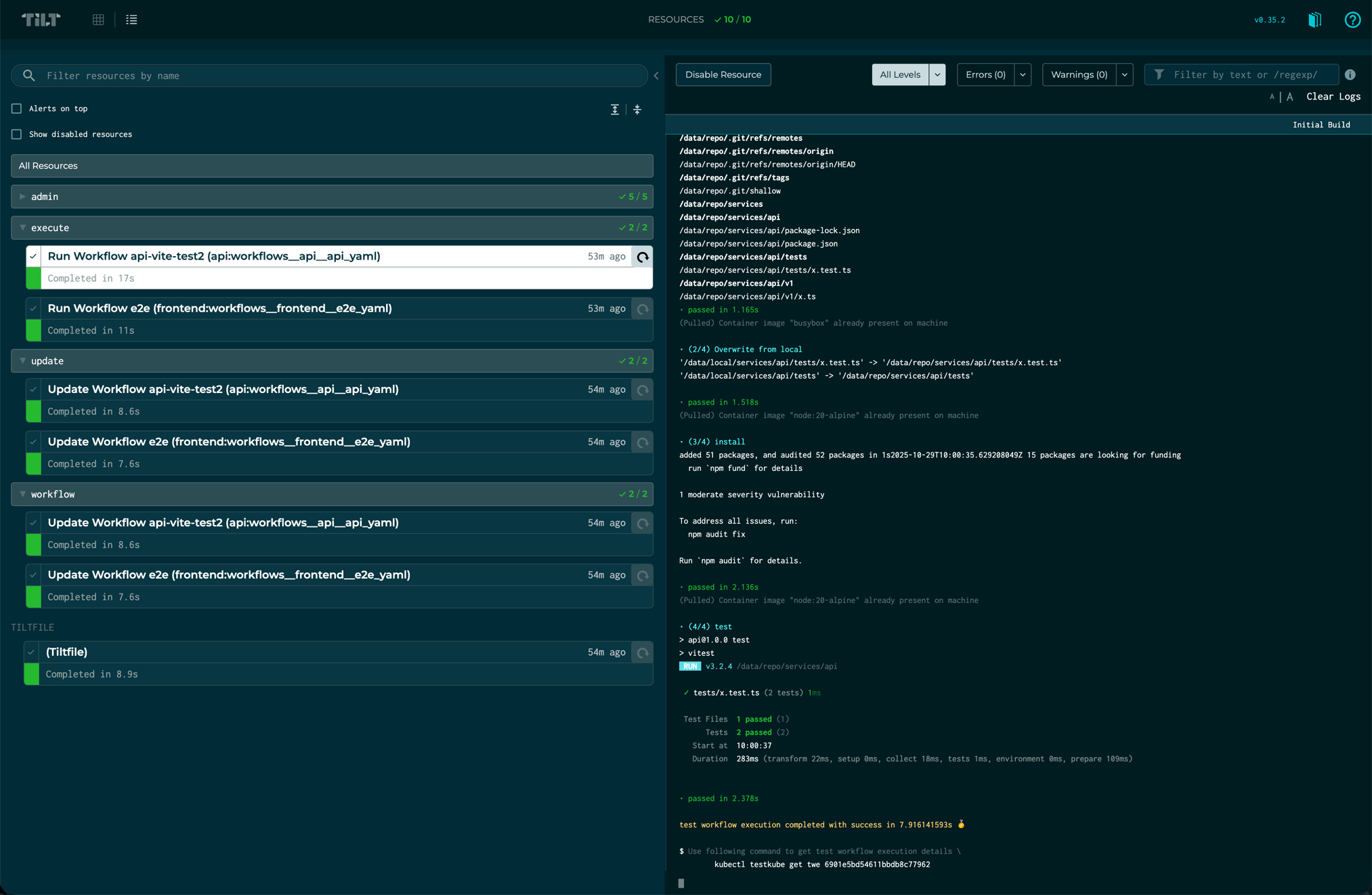Trigger update on Run Workflow api-vite-test2
Image resolution: width=1372 pixels, height=895 pixels.
tap(641, 256)
